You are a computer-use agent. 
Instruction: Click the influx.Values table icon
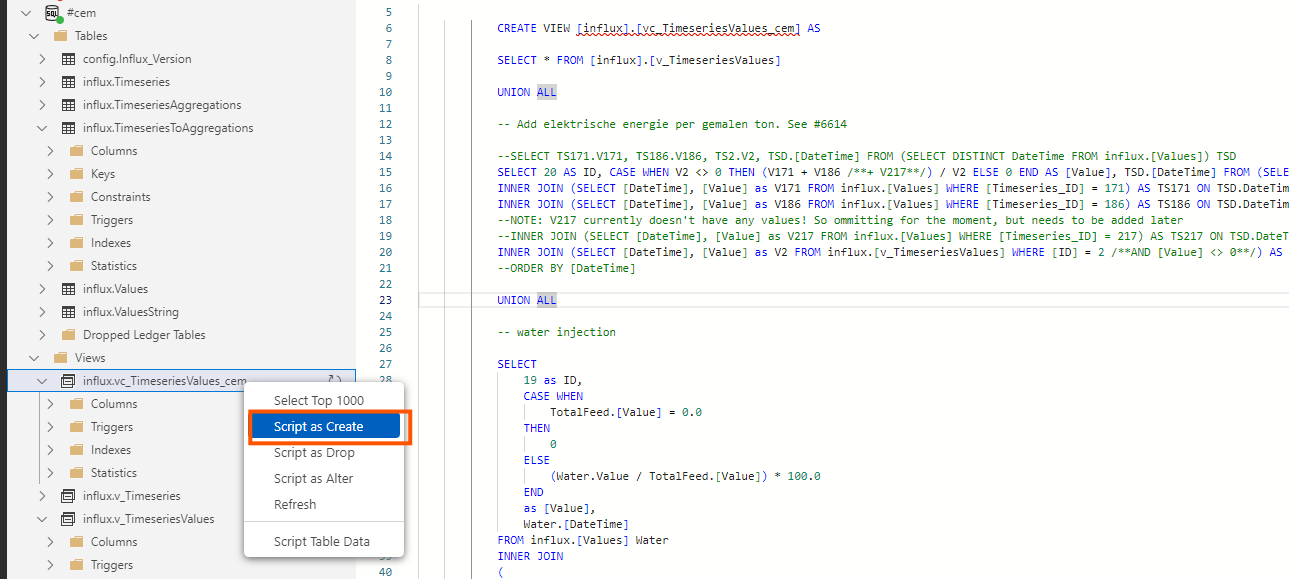(x=68, y=289)
